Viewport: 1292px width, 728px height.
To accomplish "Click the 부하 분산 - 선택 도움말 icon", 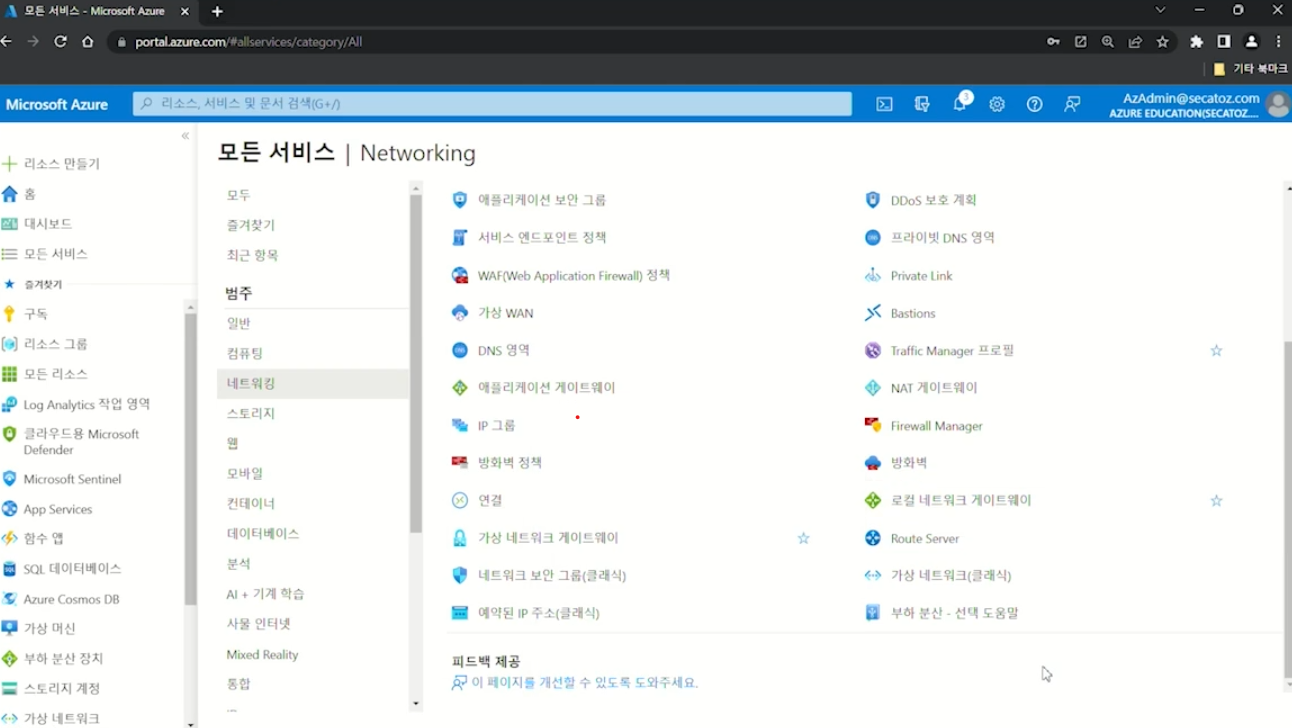I will pos(873,613).
